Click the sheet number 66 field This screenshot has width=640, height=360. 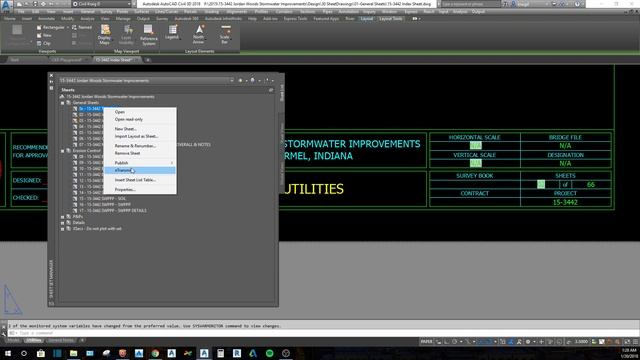(x=591, y=184)
